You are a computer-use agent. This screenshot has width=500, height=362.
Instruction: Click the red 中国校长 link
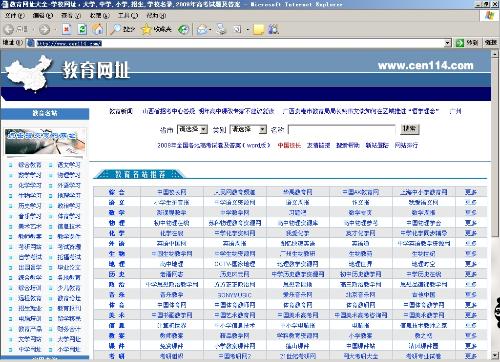click(289, 145)
